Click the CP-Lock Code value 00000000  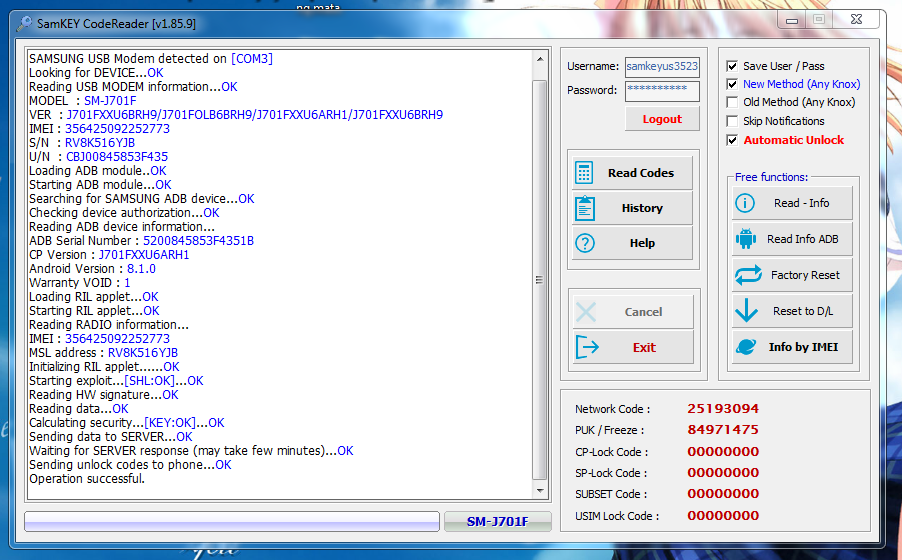(x=723, y=452)
